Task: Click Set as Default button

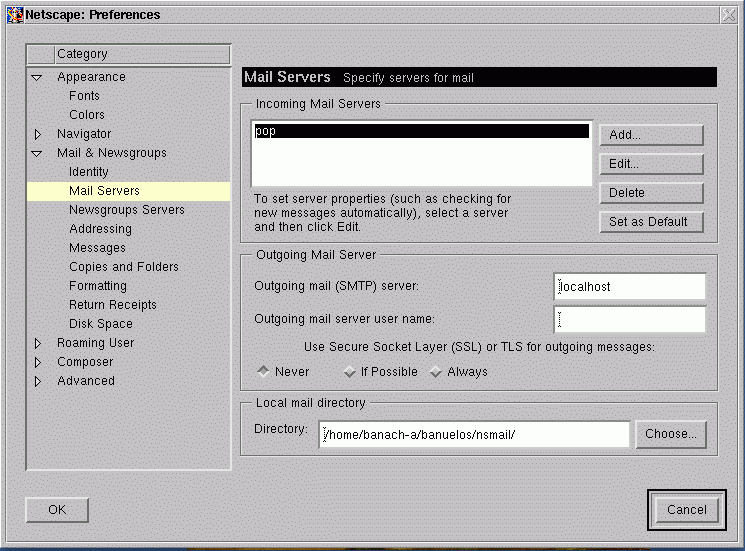Action: click(651, 222)
